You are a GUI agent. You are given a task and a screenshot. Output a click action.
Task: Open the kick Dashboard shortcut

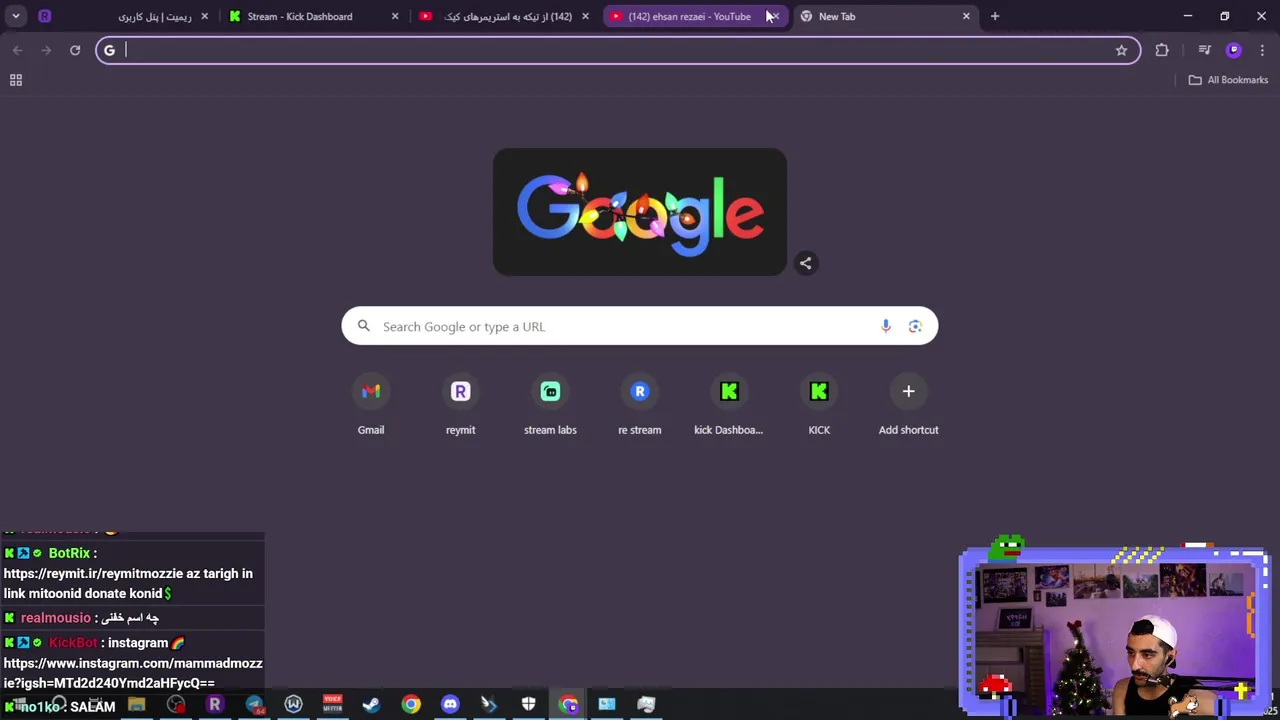click(x=729, y=405)
